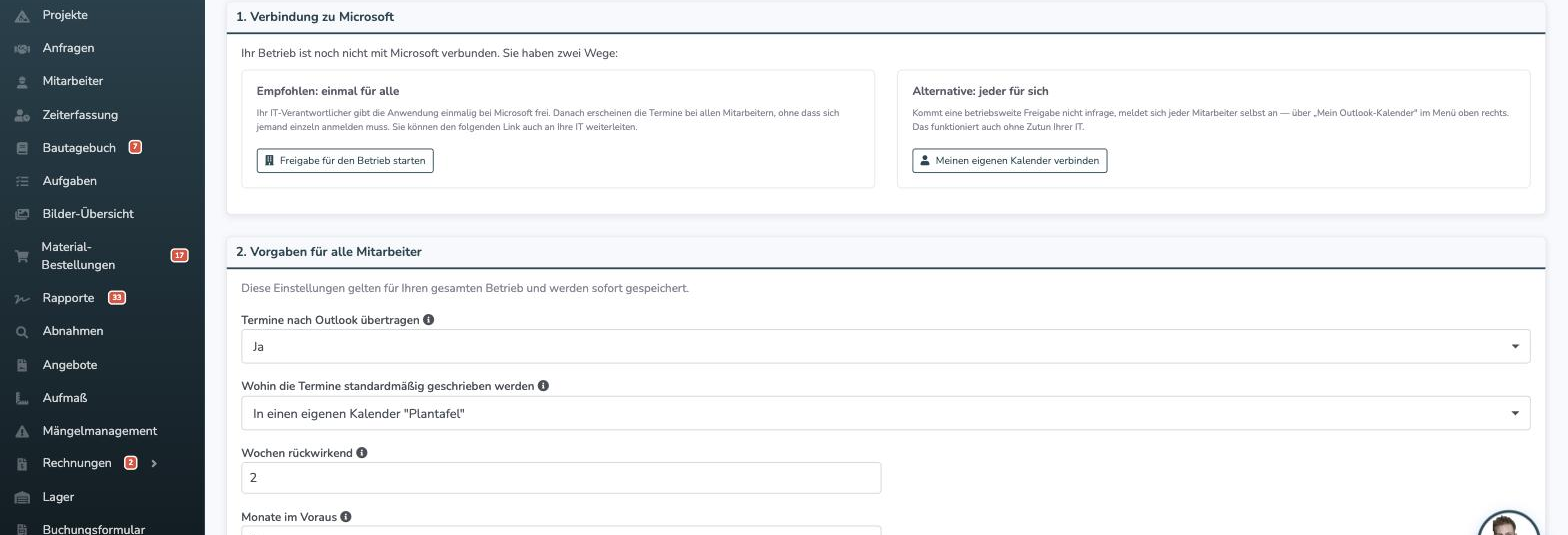1568x535 pixels.
Task: Click the Rechnungen invoice icon
Action: (22, 465)
